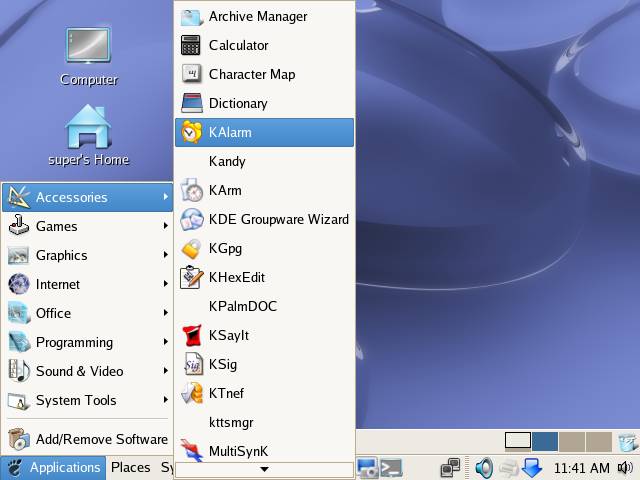
Task: Click the terminal launcher in the panel
Action: [x=392, y=467]
